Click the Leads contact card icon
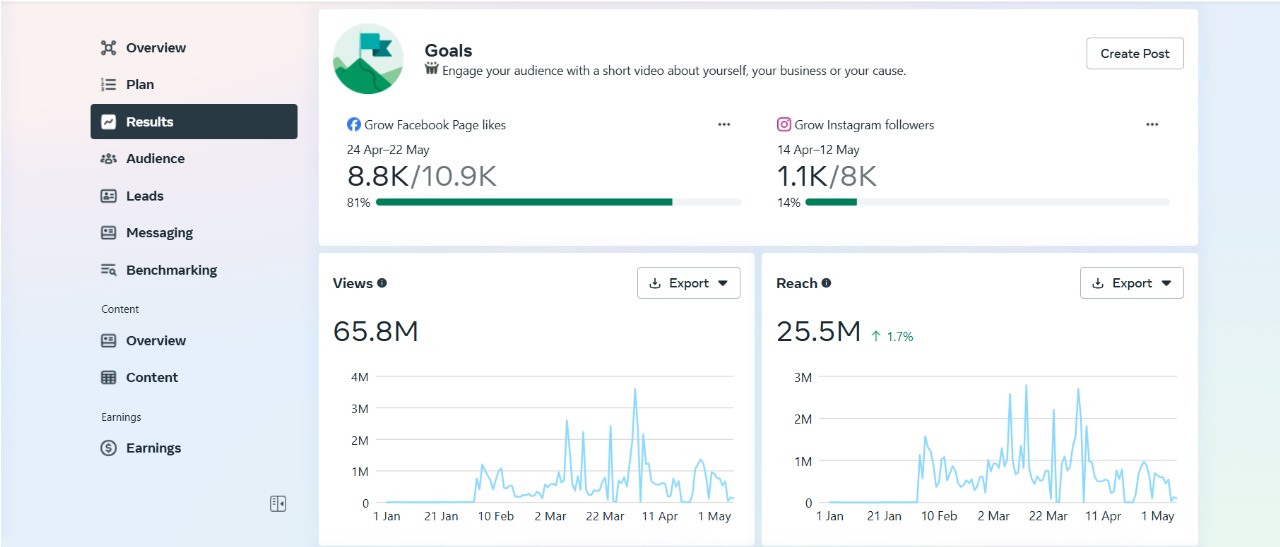 point(109,196)
